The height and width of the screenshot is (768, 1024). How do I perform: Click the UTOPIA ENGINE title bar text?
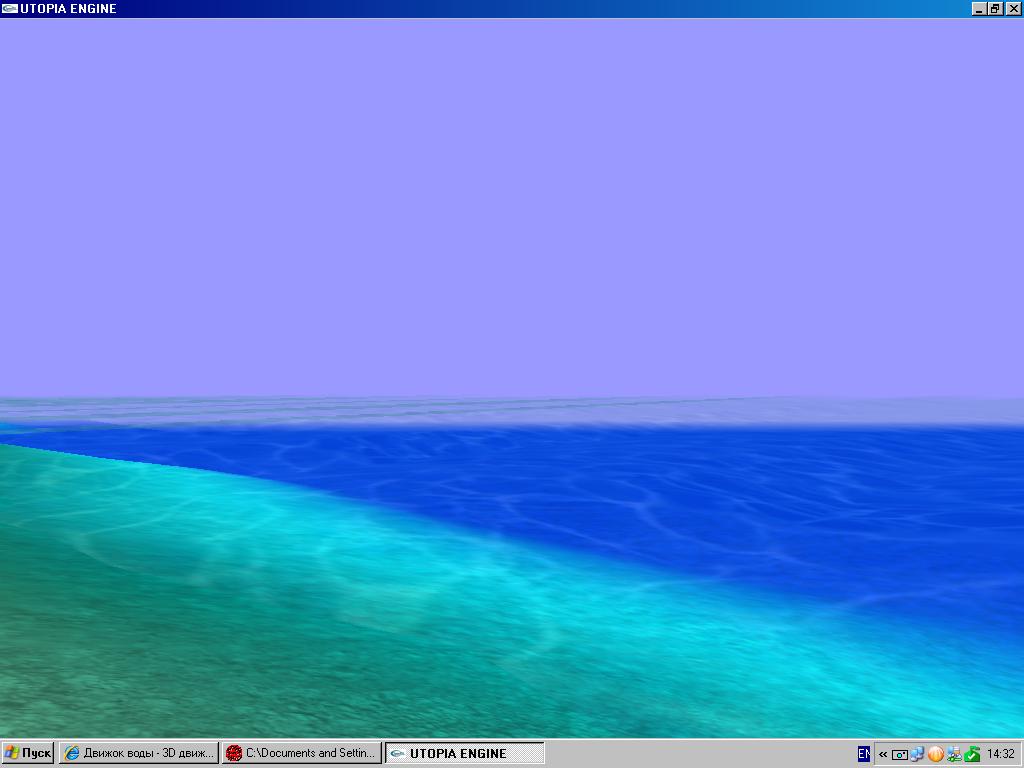(x=68, y=8)
